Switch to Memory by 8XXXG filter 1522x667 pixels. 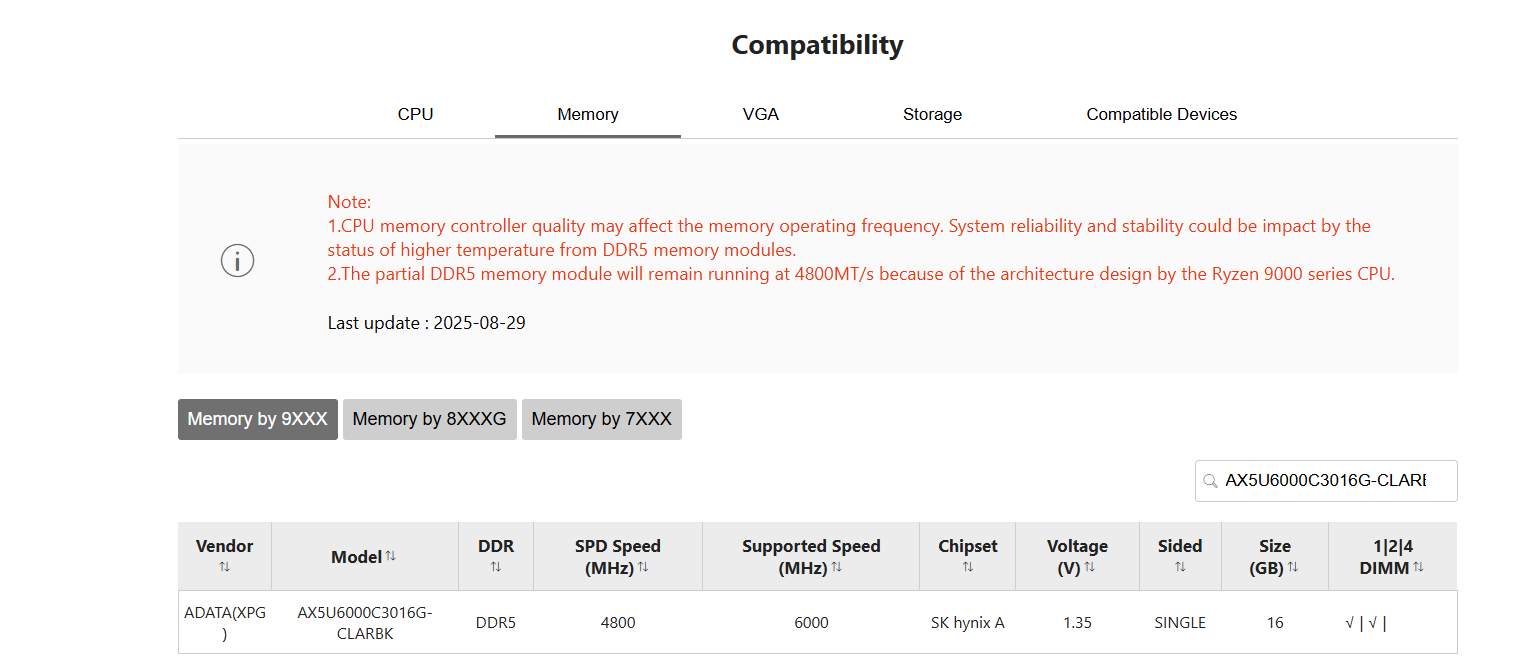tap(430, 419)
